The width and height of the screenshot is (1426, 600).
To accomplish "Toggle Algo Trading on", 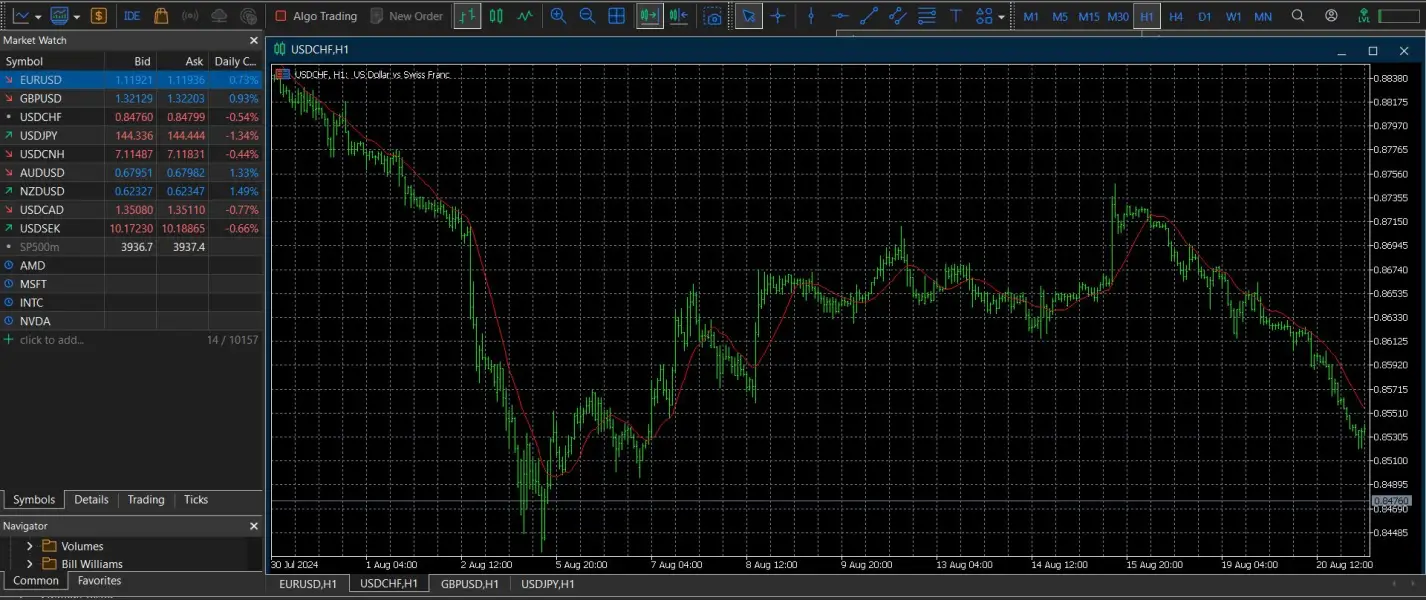I will click(316, 16).
